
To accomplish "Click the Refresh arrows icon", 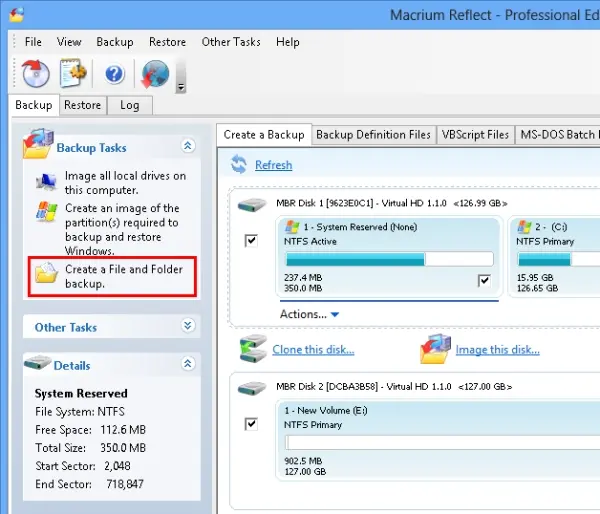I will tap(239, 164).
